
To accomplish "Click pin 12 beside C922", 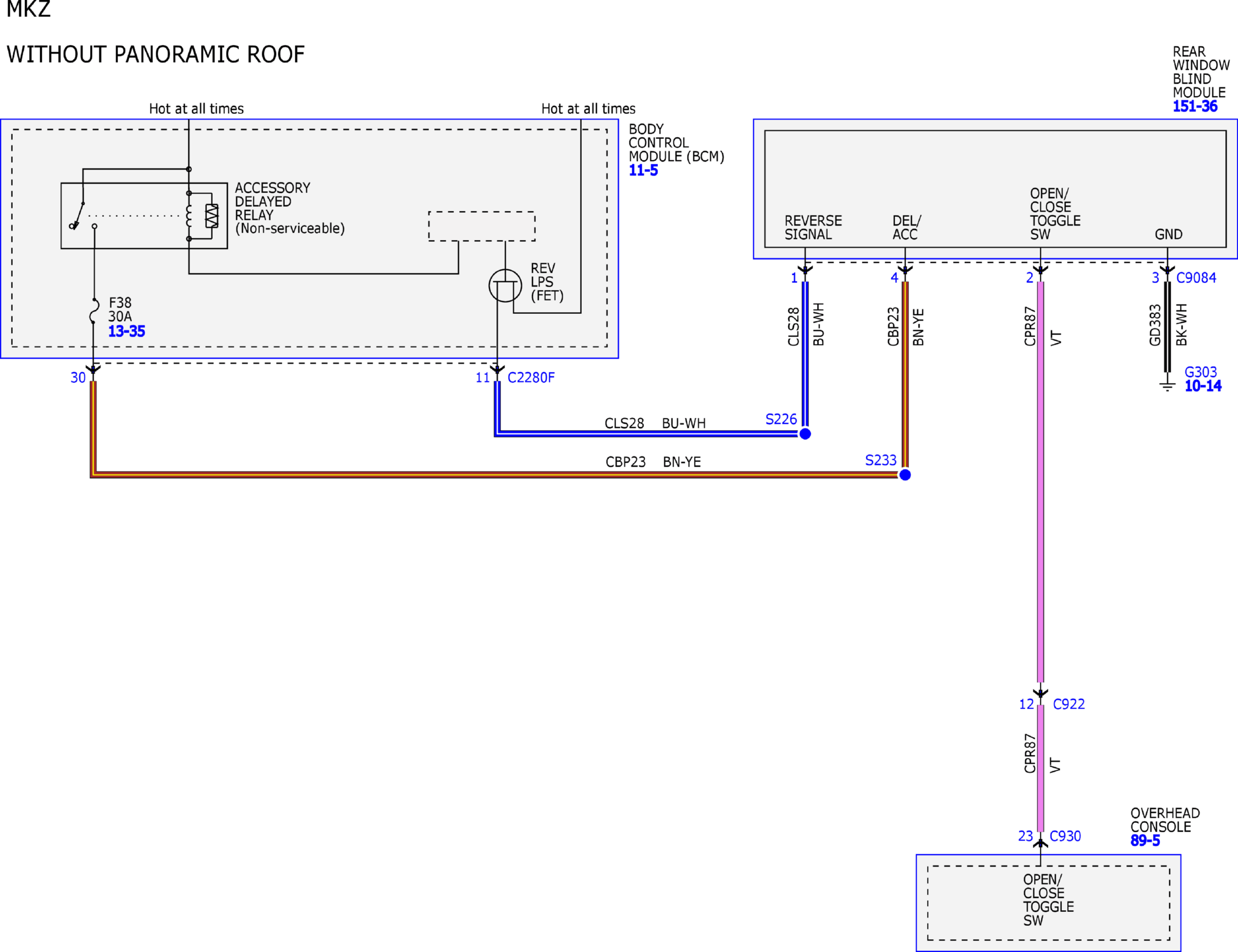I will click(1026, 704).
